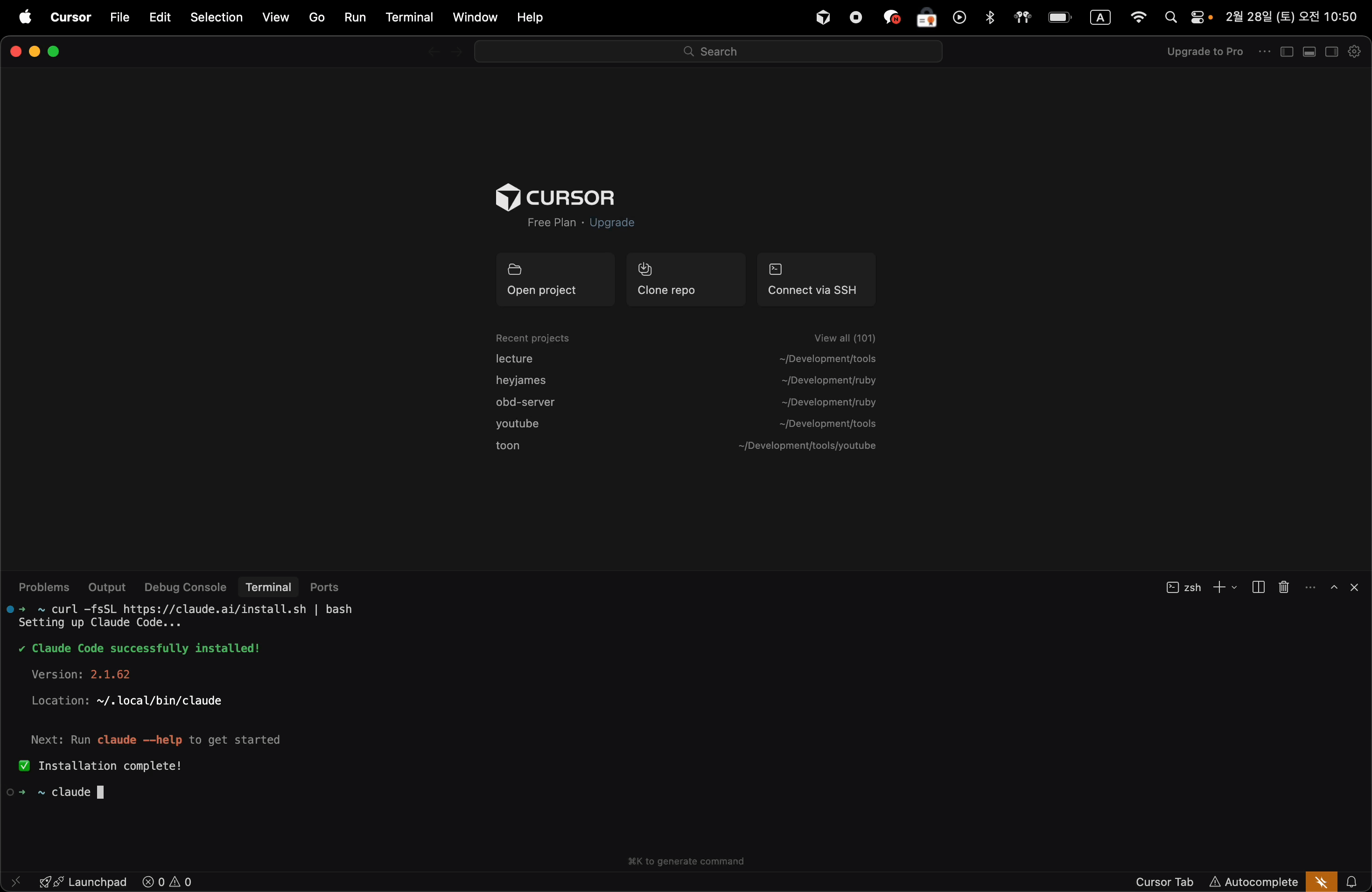Open recent project toon
The width and height of the screenshot is (1372, 892).
pos(686,446)
